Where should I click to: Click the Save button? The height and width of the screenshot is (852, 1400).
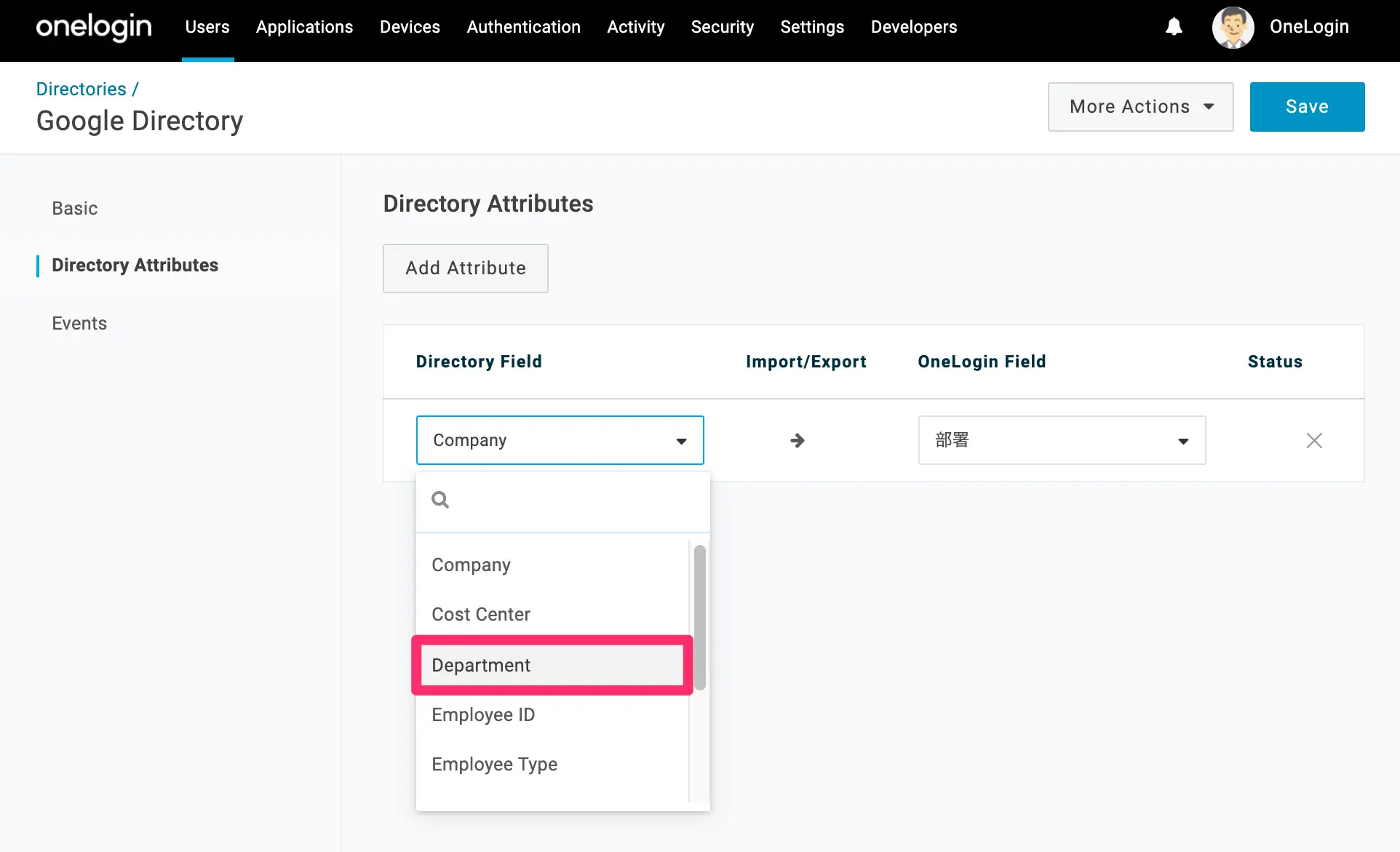click(1307, 107)
